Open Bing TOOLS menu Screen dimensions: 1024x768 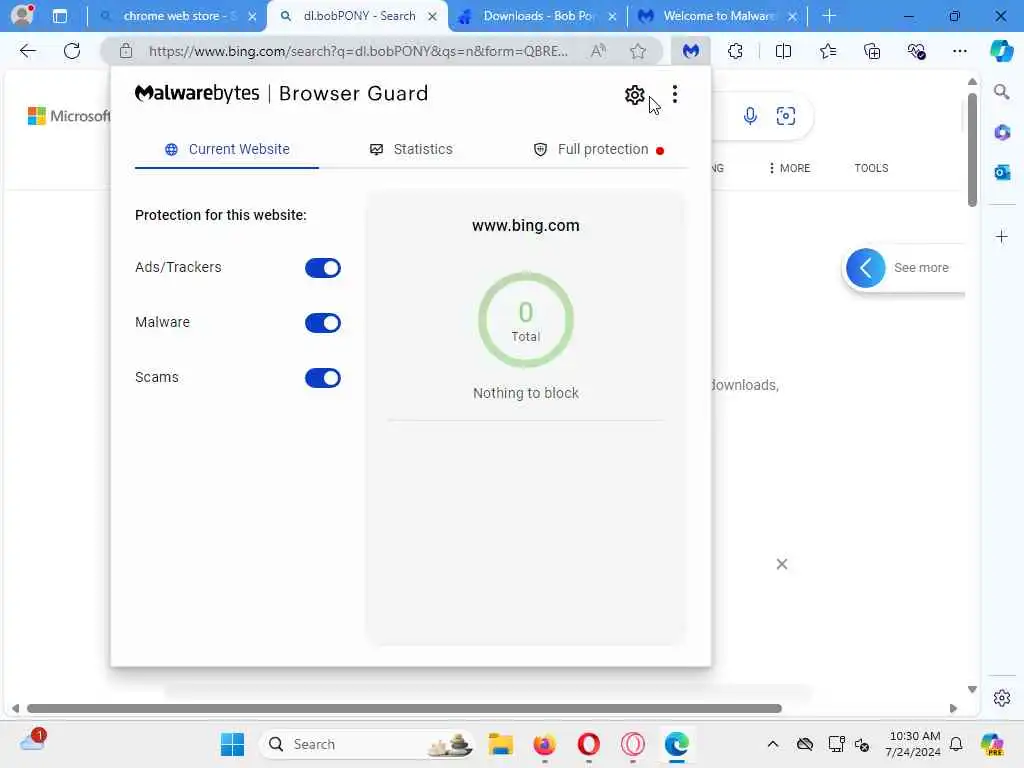(x=871, y=168)
